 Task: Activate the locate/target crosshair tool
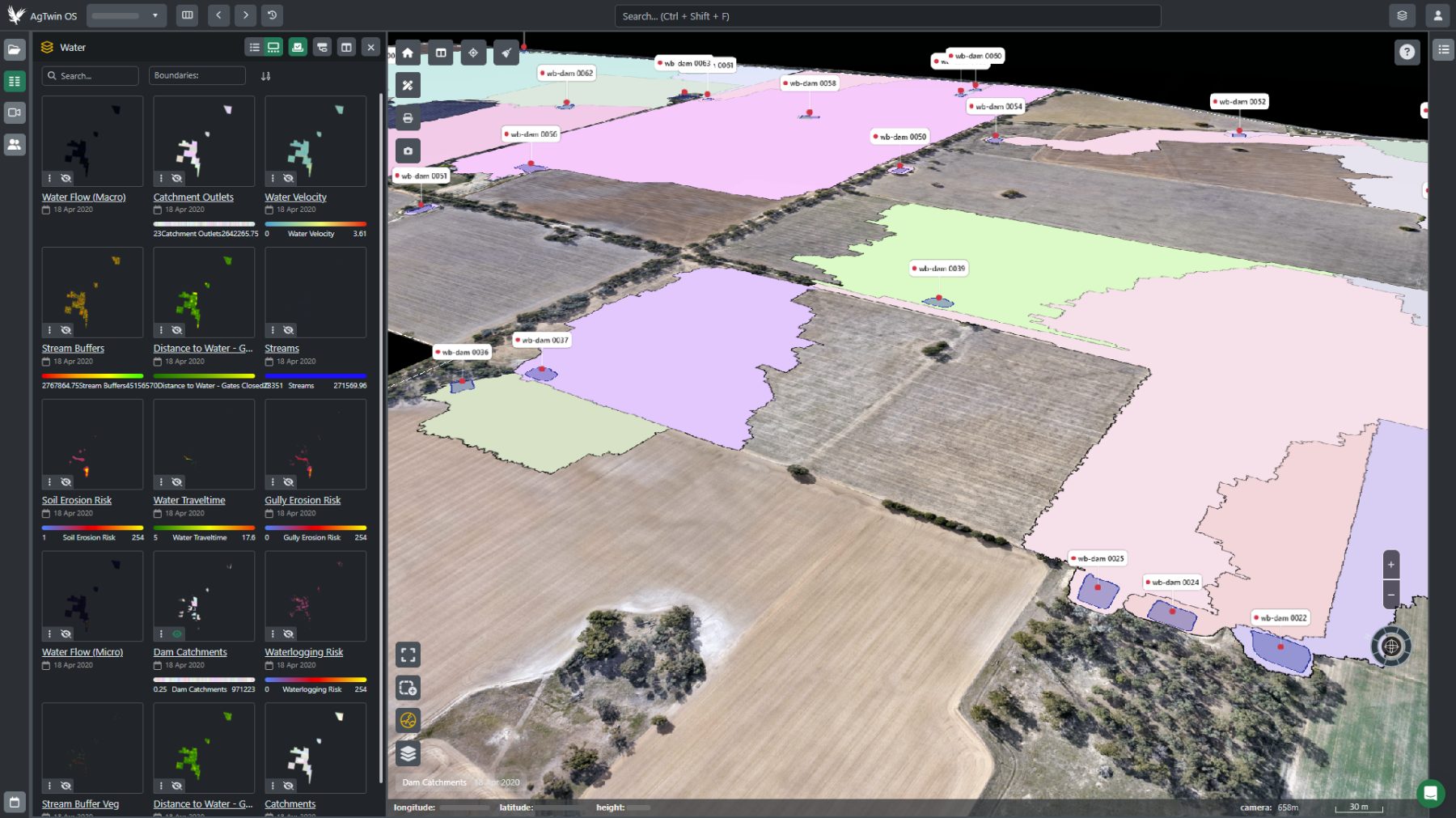(473, 53)
